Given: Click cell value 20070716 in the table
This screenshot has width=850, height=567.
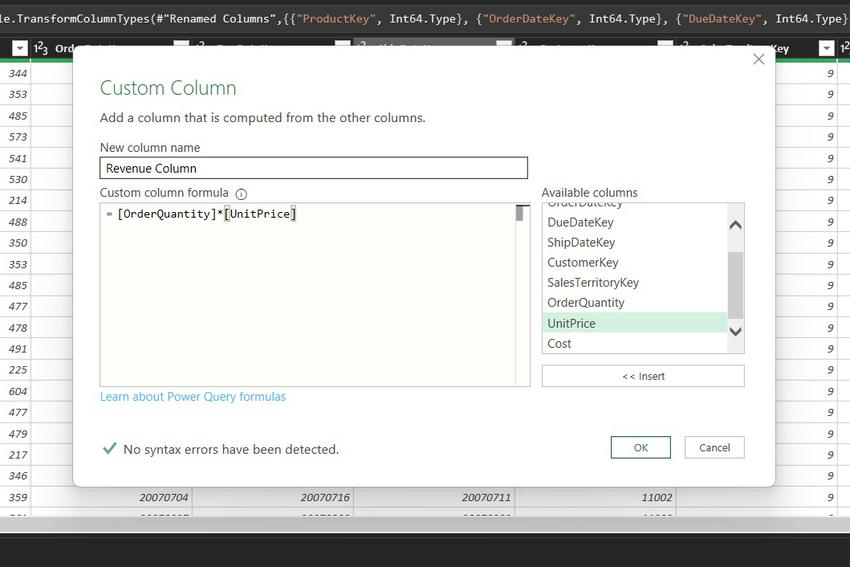Looking at the screenshot, I should [x=325, y=497].
